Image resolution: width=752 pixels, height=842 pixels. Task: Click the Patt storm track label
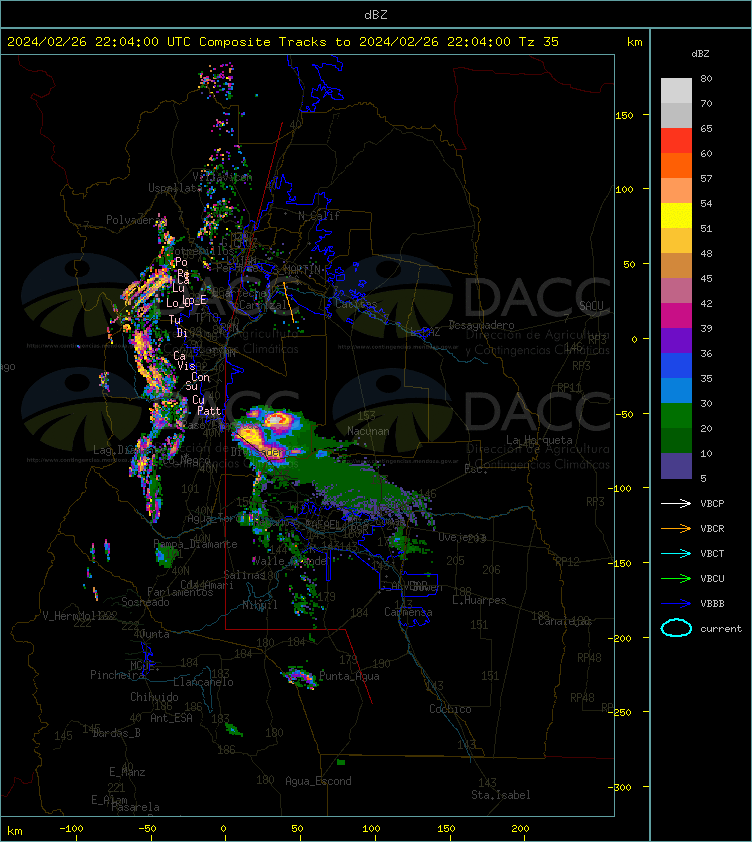[x=209, y=411]
